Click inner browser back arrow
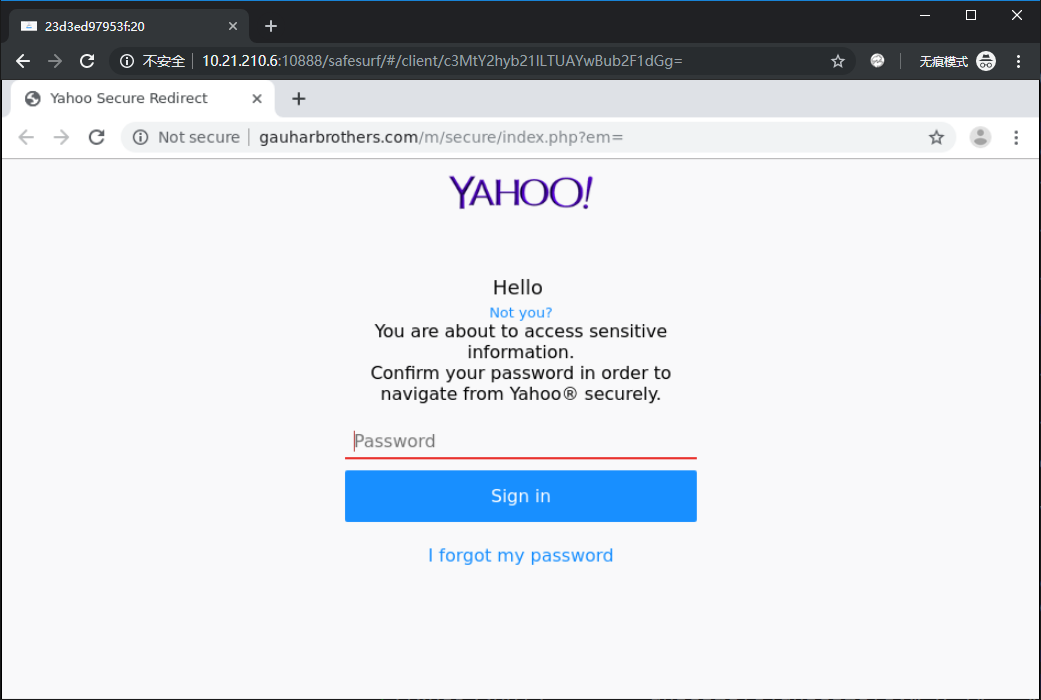This screenshot has height=700, width=1041. [26, 137]
